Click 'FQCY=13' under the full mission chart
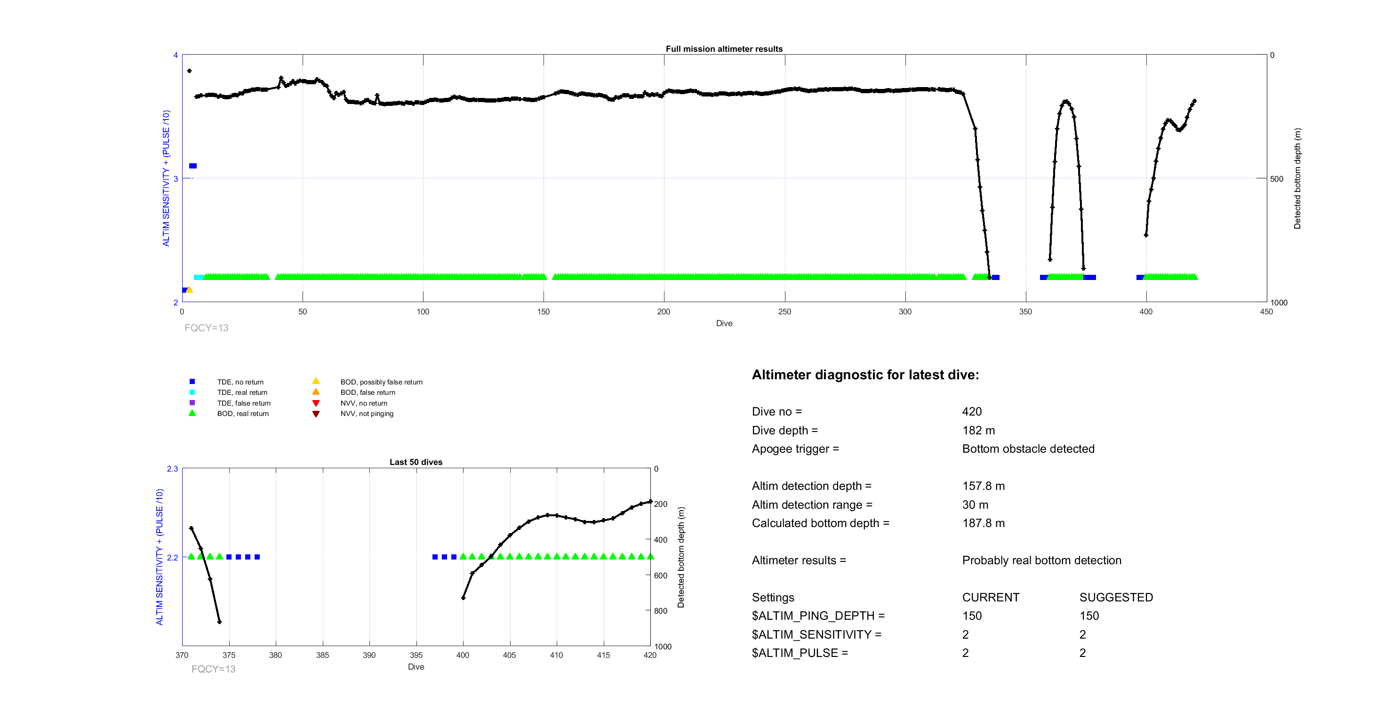 (x=207, y=328)
